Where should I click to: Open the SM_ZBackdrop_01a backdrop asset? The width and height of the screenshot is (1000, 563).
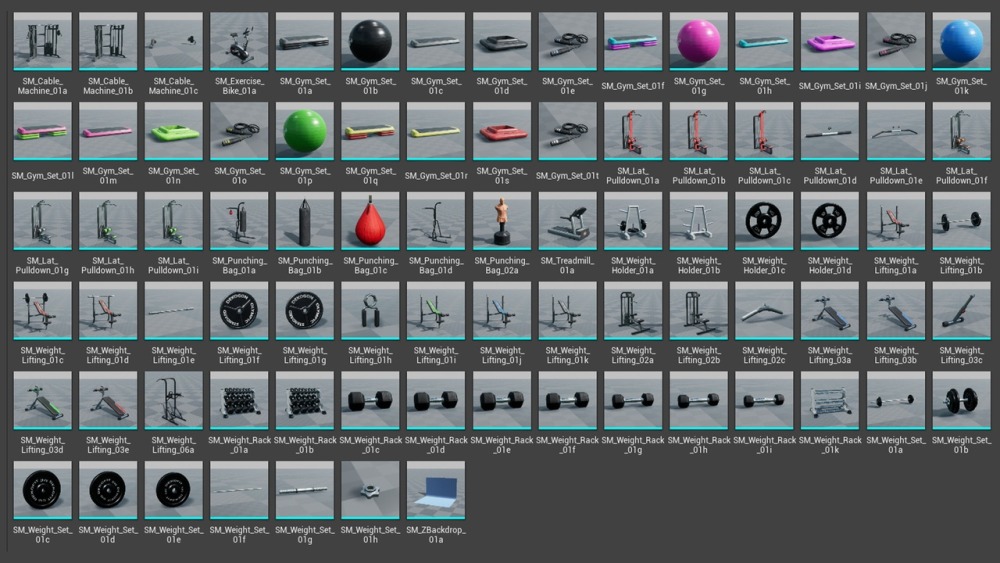[436, 490]
